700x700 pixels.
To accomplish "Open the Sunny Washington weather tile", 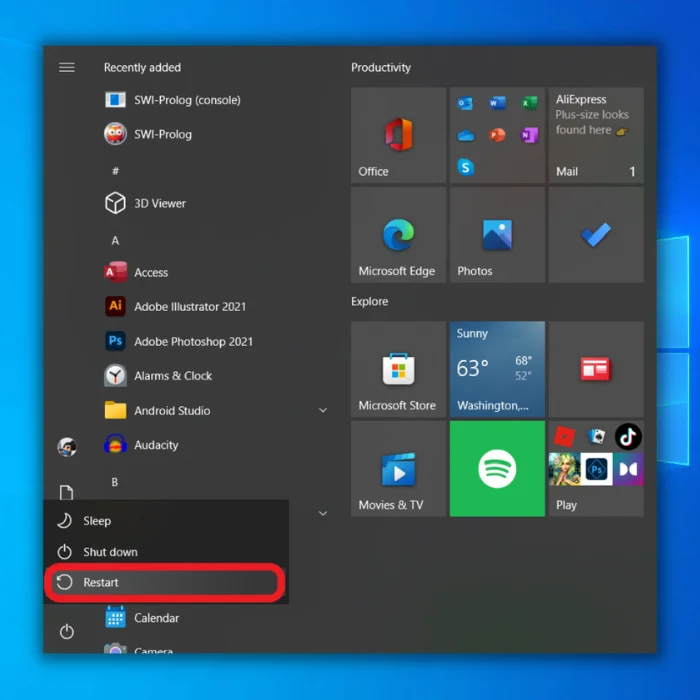I will click(x=497, y=369).
